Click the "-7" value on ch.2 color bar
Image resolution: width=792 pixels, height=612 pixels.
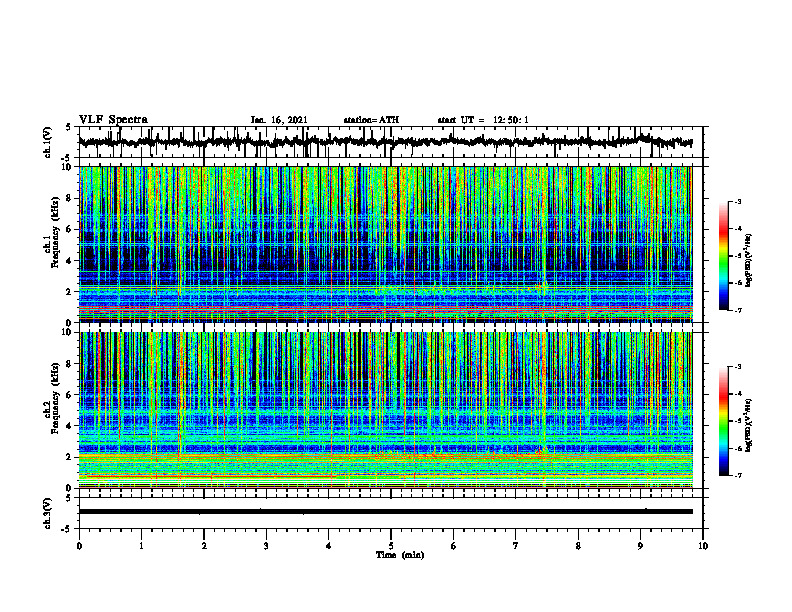click(x=737, y=475)
